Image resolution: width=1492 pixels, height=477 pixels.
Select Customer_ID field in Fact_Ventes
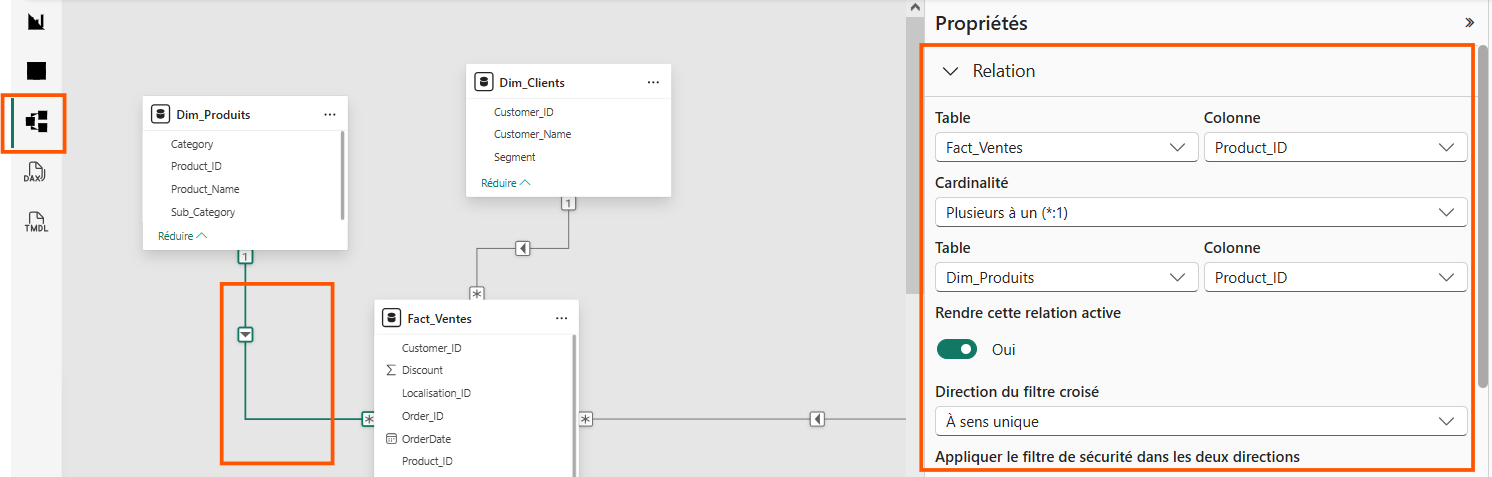click(432, 348)
